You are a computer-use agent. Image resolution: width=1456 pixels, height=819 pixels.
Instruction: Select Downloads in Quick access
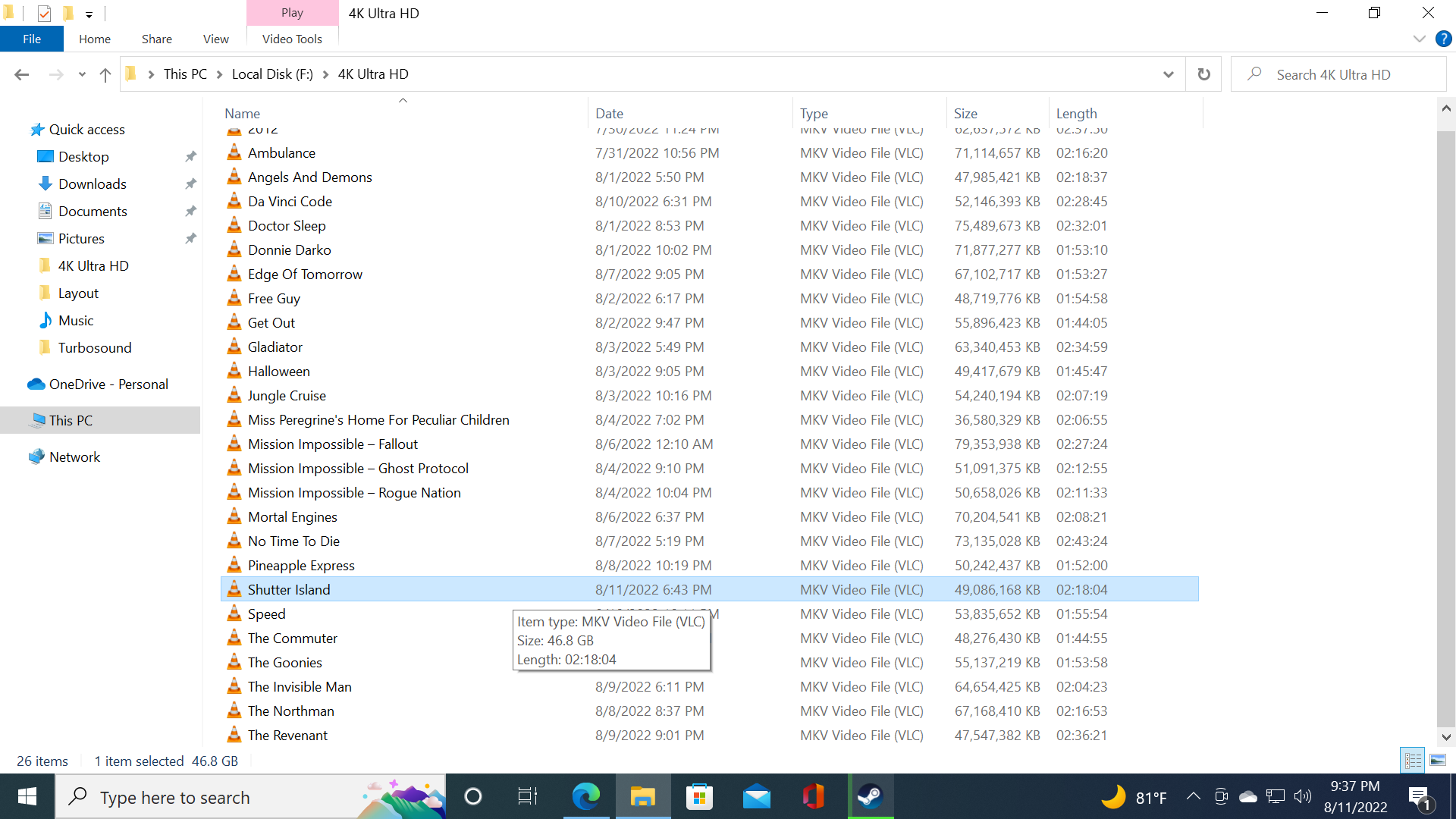point(93,184)
